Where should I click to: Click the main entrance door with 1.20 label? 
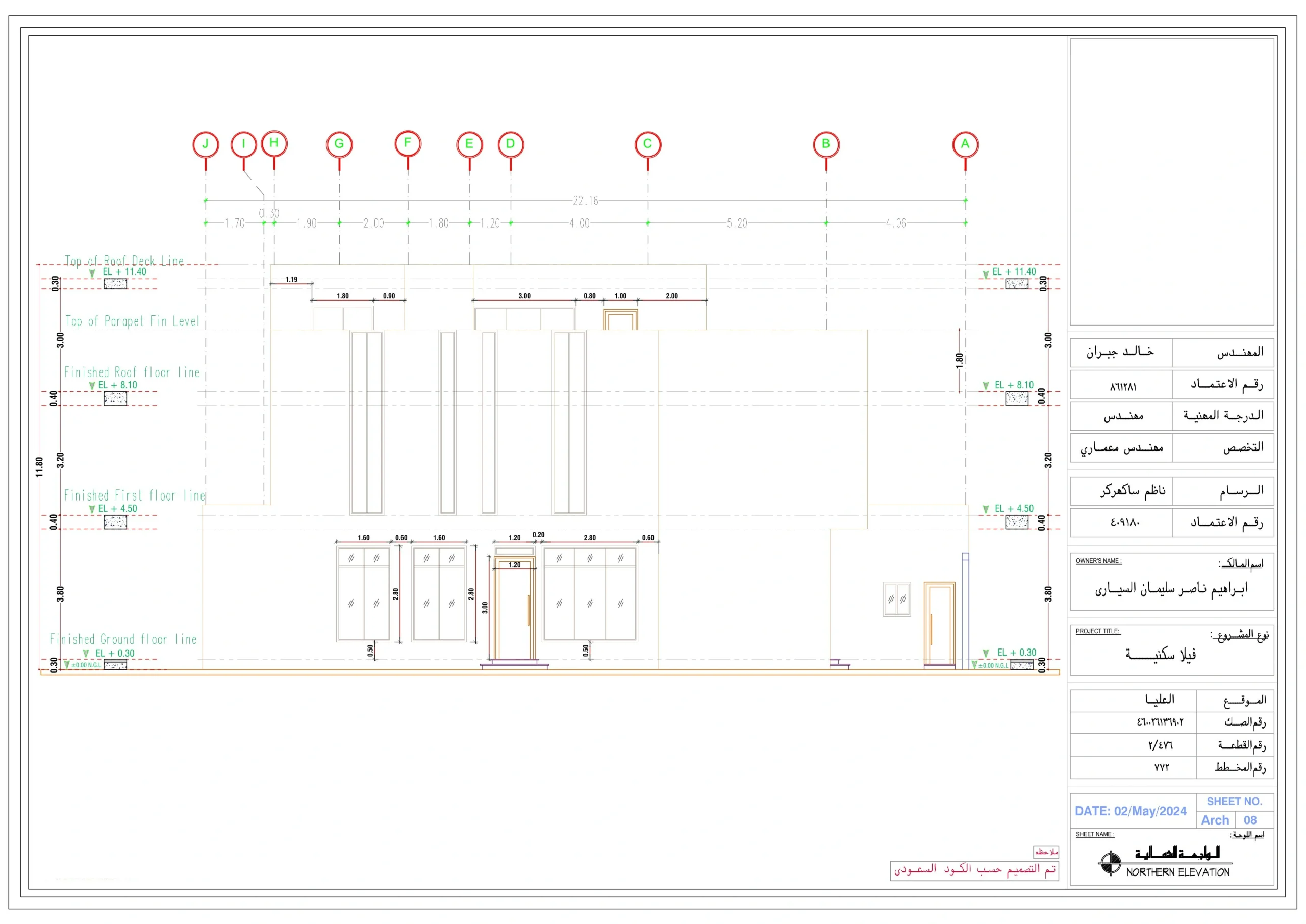pyautogui.click(x=514, y=612)
